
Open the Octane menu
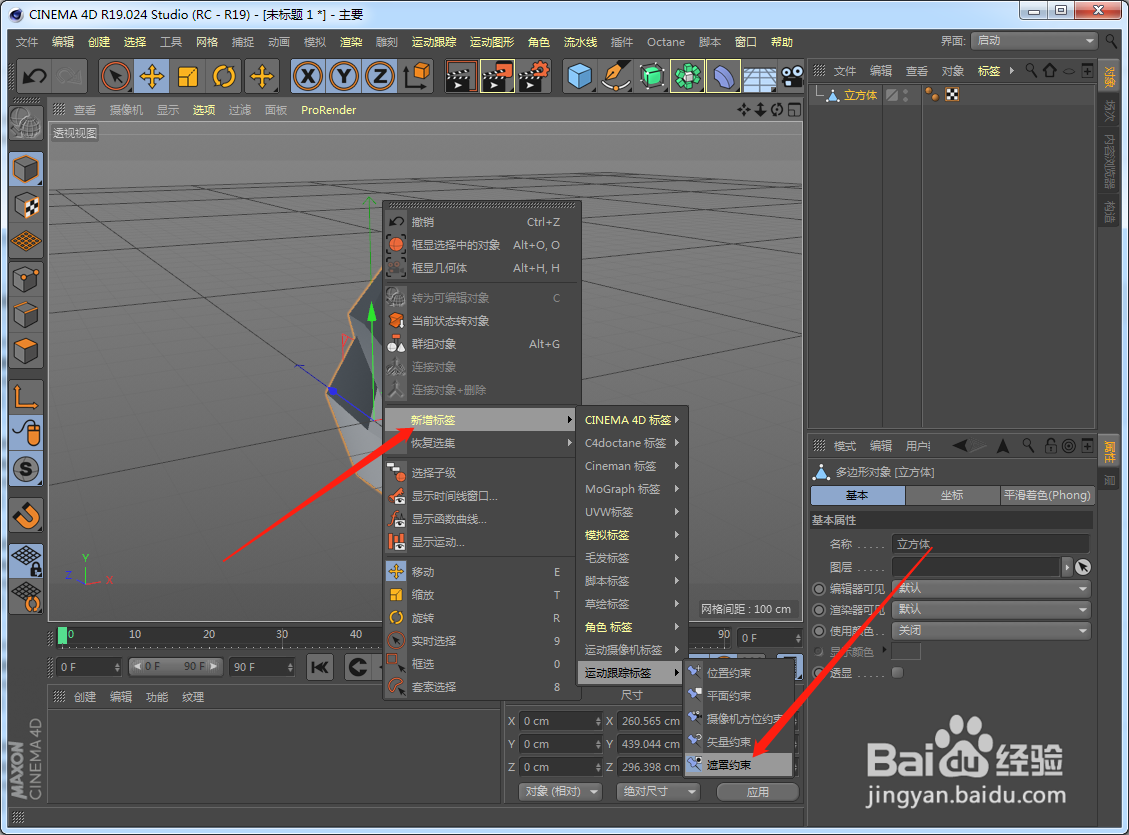[665, 42]
